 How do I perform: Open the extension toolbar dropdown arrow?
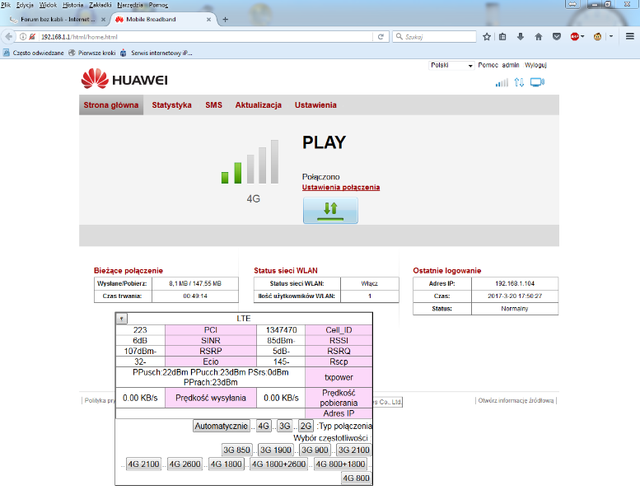click(611, 37)
